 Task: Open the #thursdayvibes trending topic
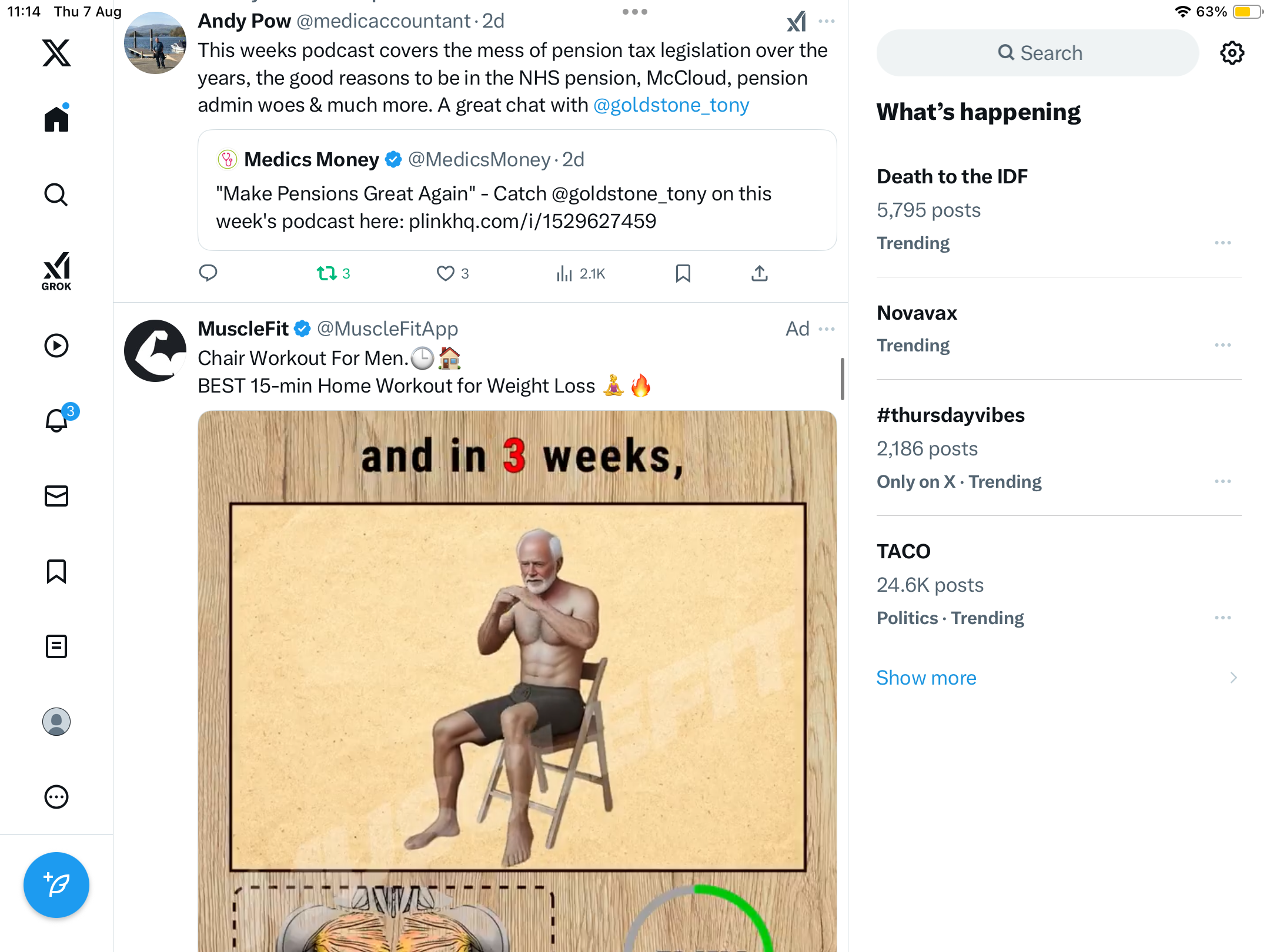coord(950,415)
